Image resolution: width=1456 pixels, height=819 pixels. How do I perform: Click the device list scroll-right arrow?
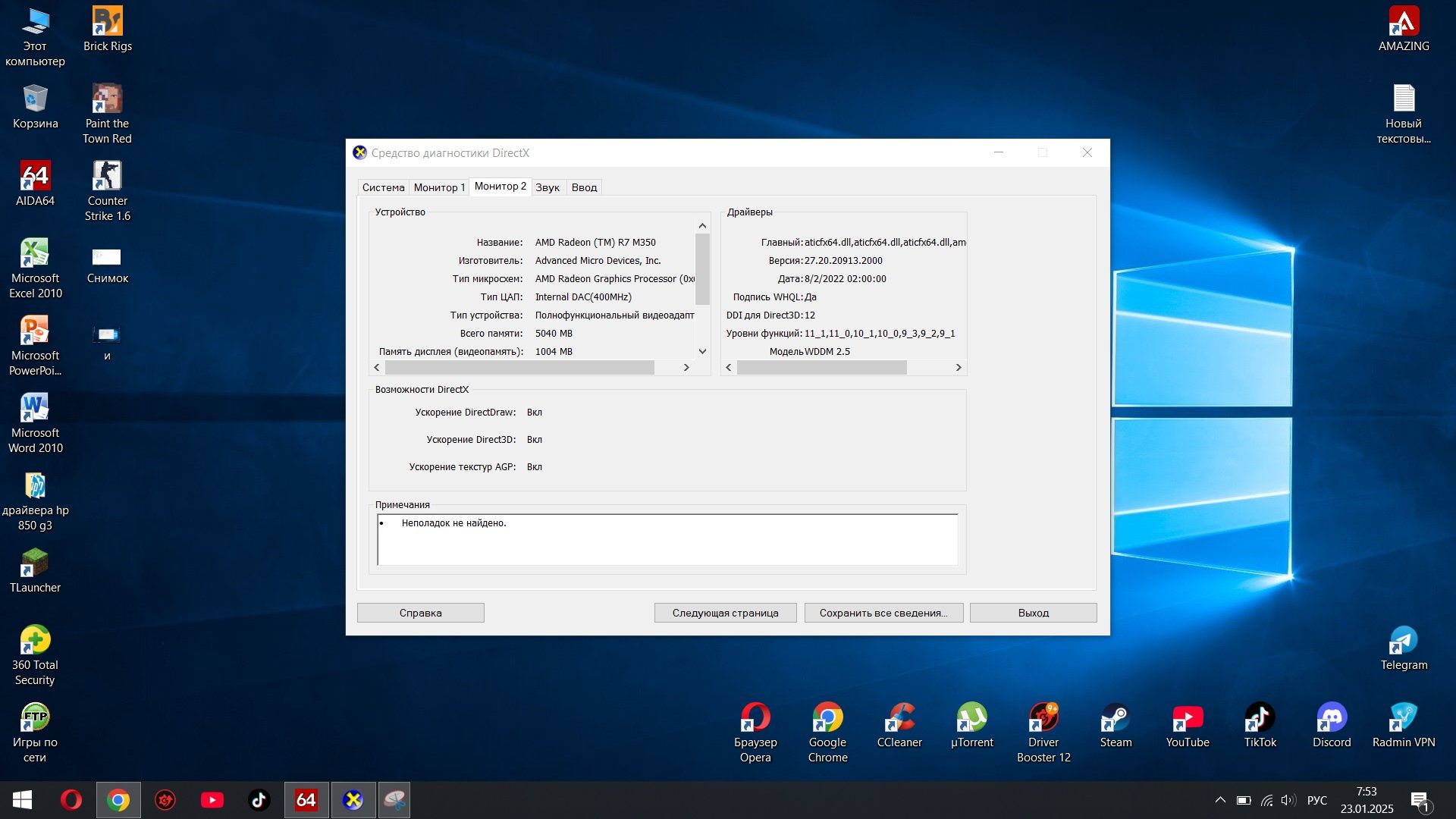point(686,367)
